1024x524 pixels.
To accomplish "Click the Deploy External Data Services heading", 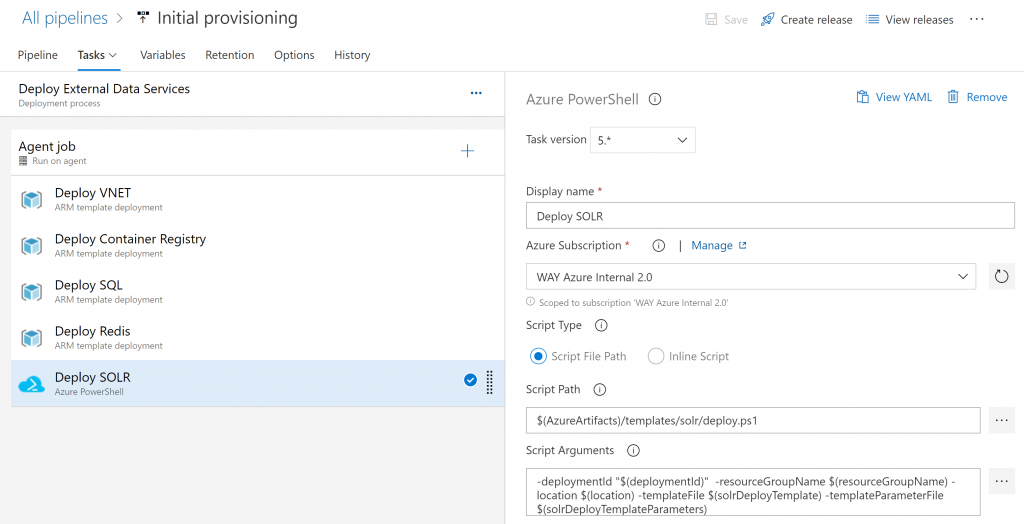I will pos(104,88).
